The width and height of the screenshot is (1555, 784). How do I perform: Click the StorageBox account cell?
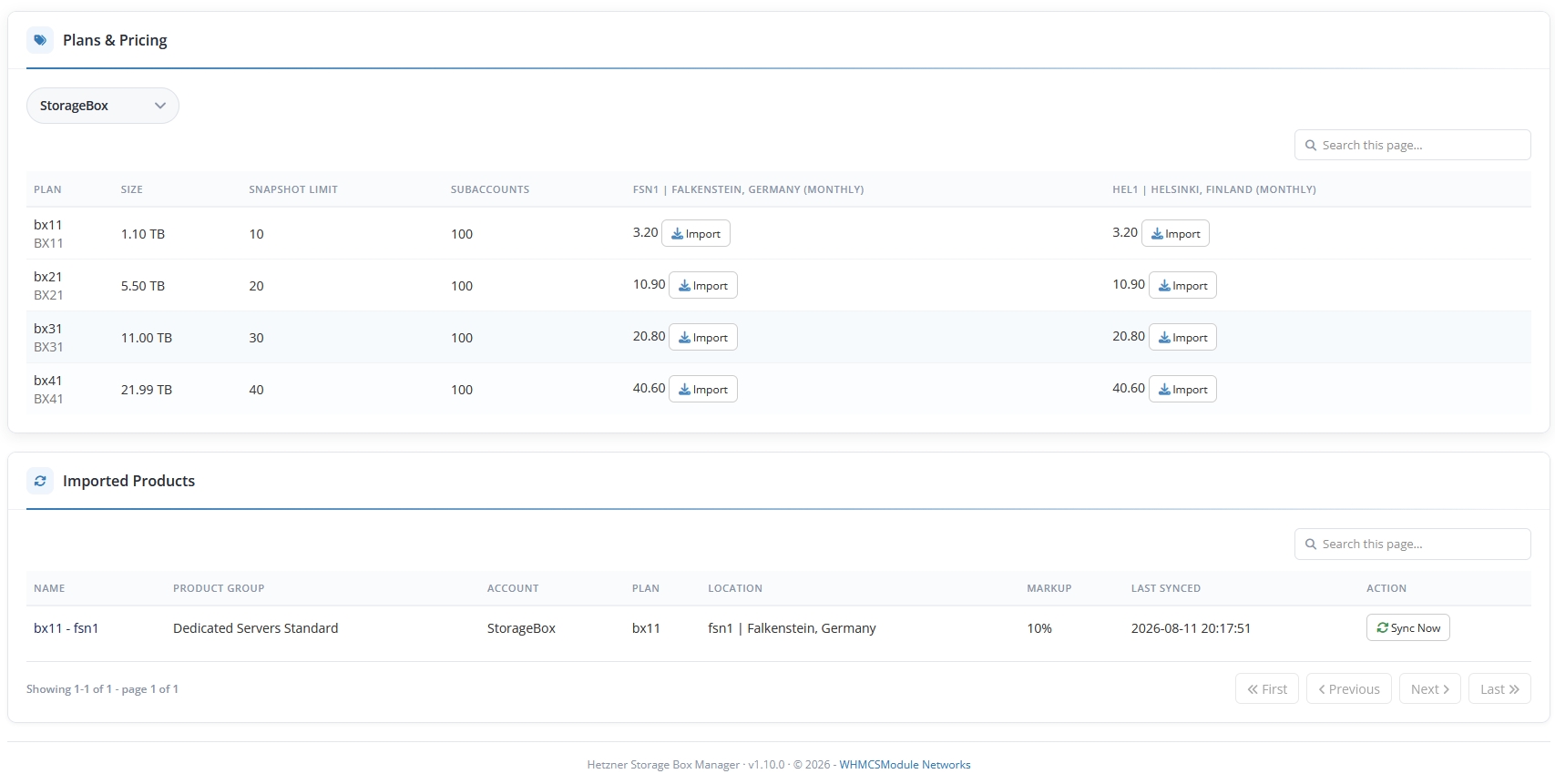point(521,628)
